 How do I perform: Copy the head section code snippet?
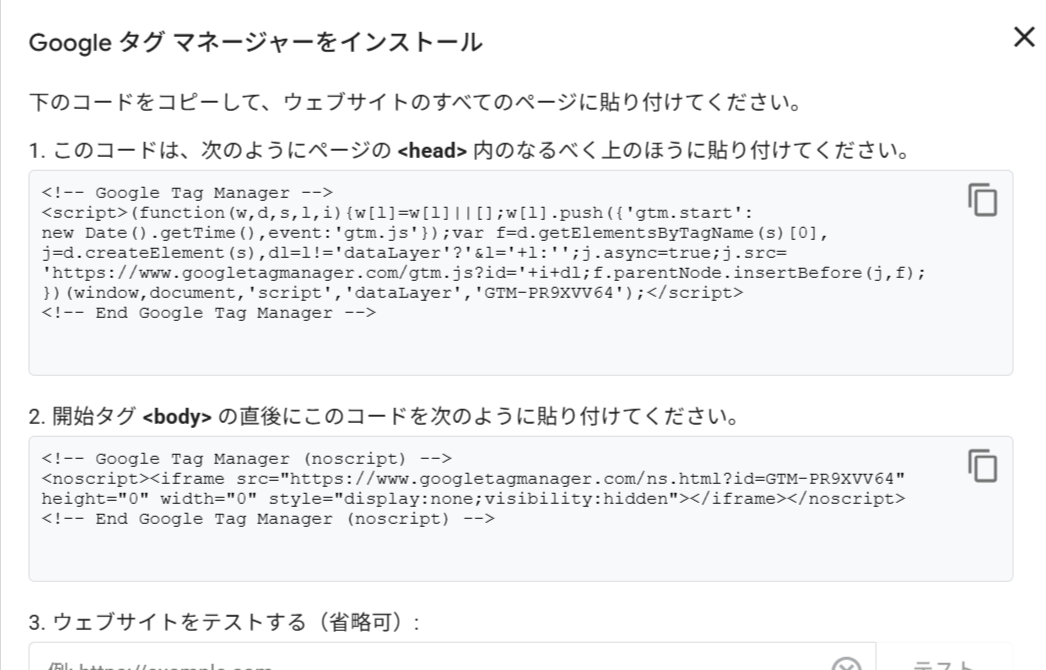click(x=982, y=200)
